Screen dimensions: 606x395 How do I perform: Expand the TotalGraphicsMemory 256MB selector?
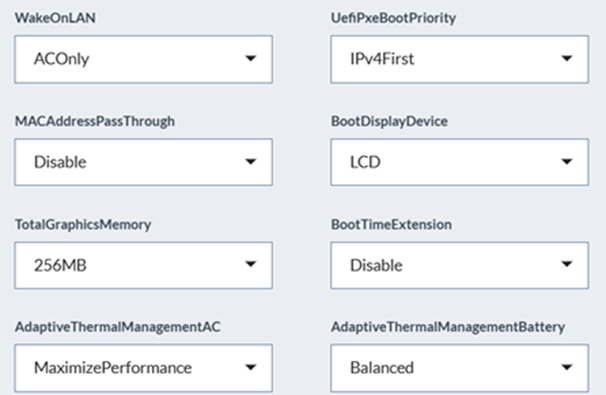(143, 265)
